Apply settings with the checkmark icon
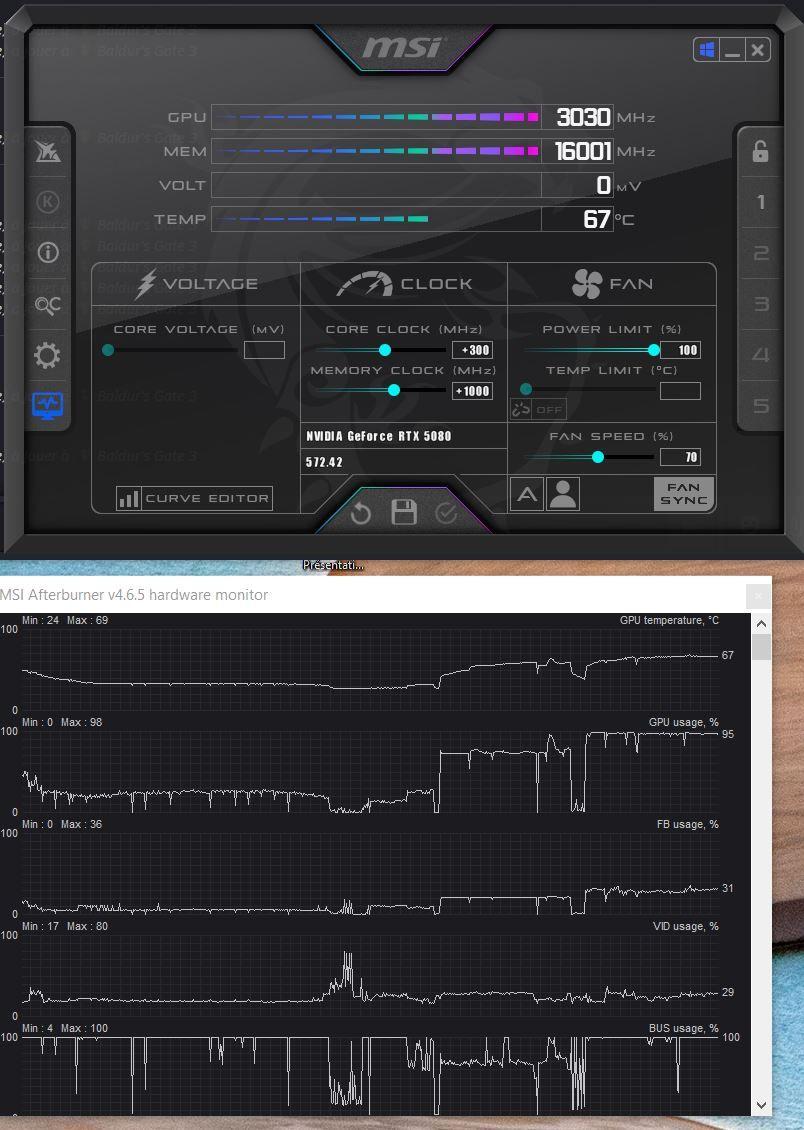This screenshot has width=804, height=1130. pos(446,513)
